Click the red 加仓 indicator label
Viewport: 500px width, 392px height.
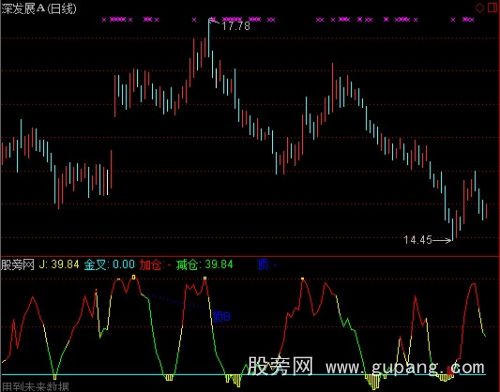pyautogui.click(x=150, y=265)
